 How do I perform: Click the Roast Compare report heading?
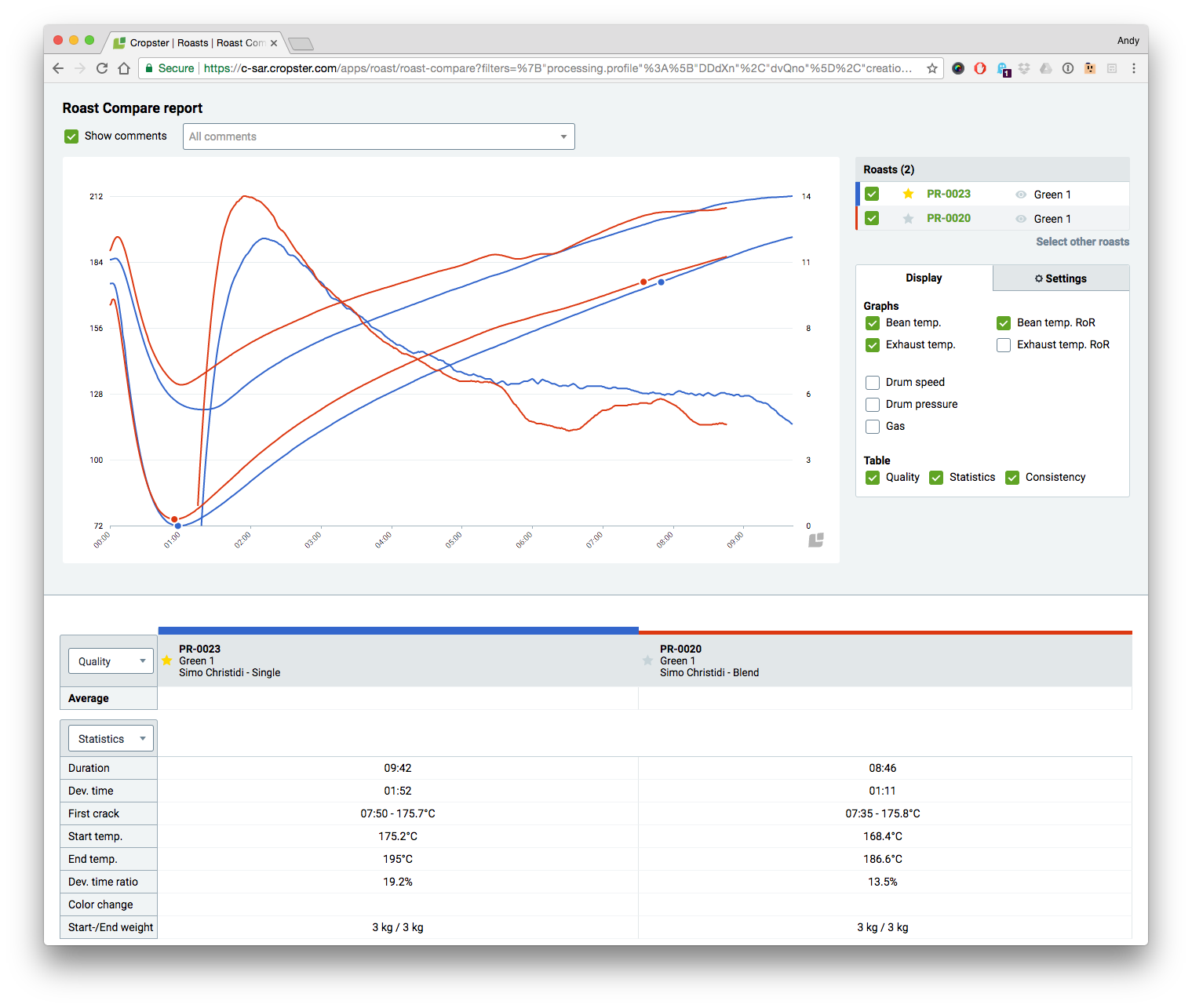(133, 108)
